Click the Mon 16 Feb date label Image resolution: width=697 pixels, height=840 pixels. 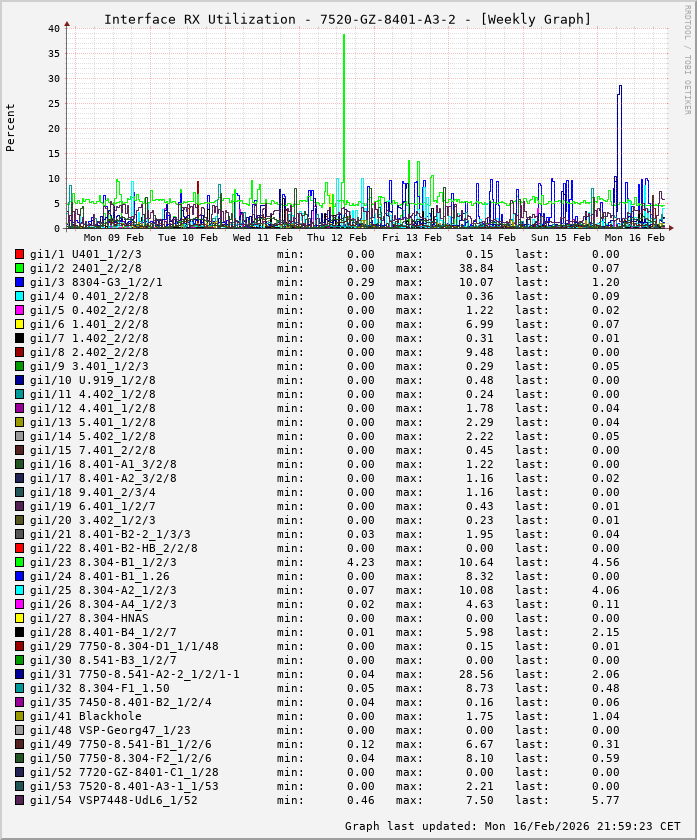point(634,238)
